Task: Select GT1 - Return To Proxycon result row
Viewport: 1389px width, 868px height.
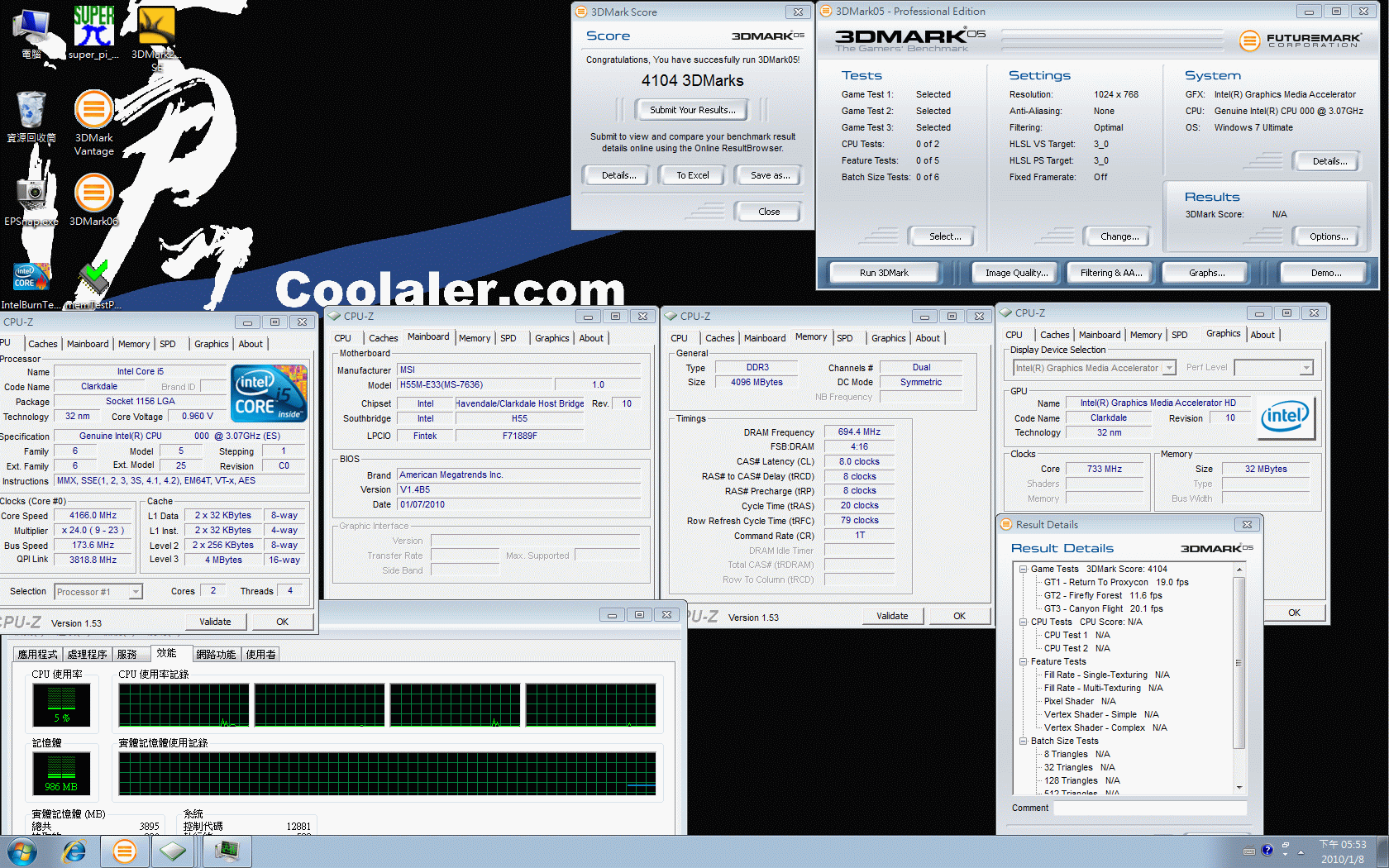Action: pos(1116,582)
